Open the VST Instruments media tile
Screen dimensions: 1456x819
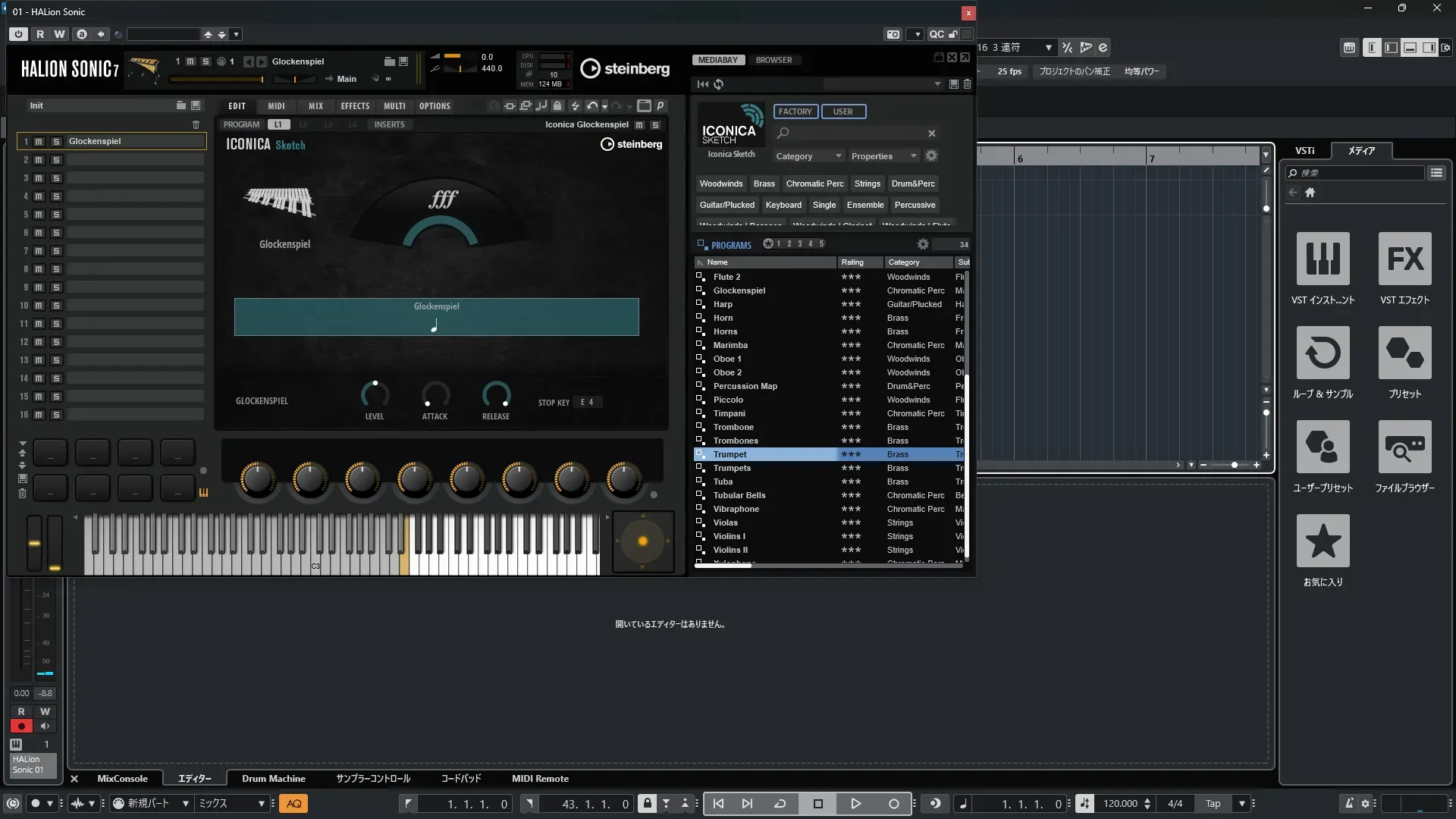1323,259
